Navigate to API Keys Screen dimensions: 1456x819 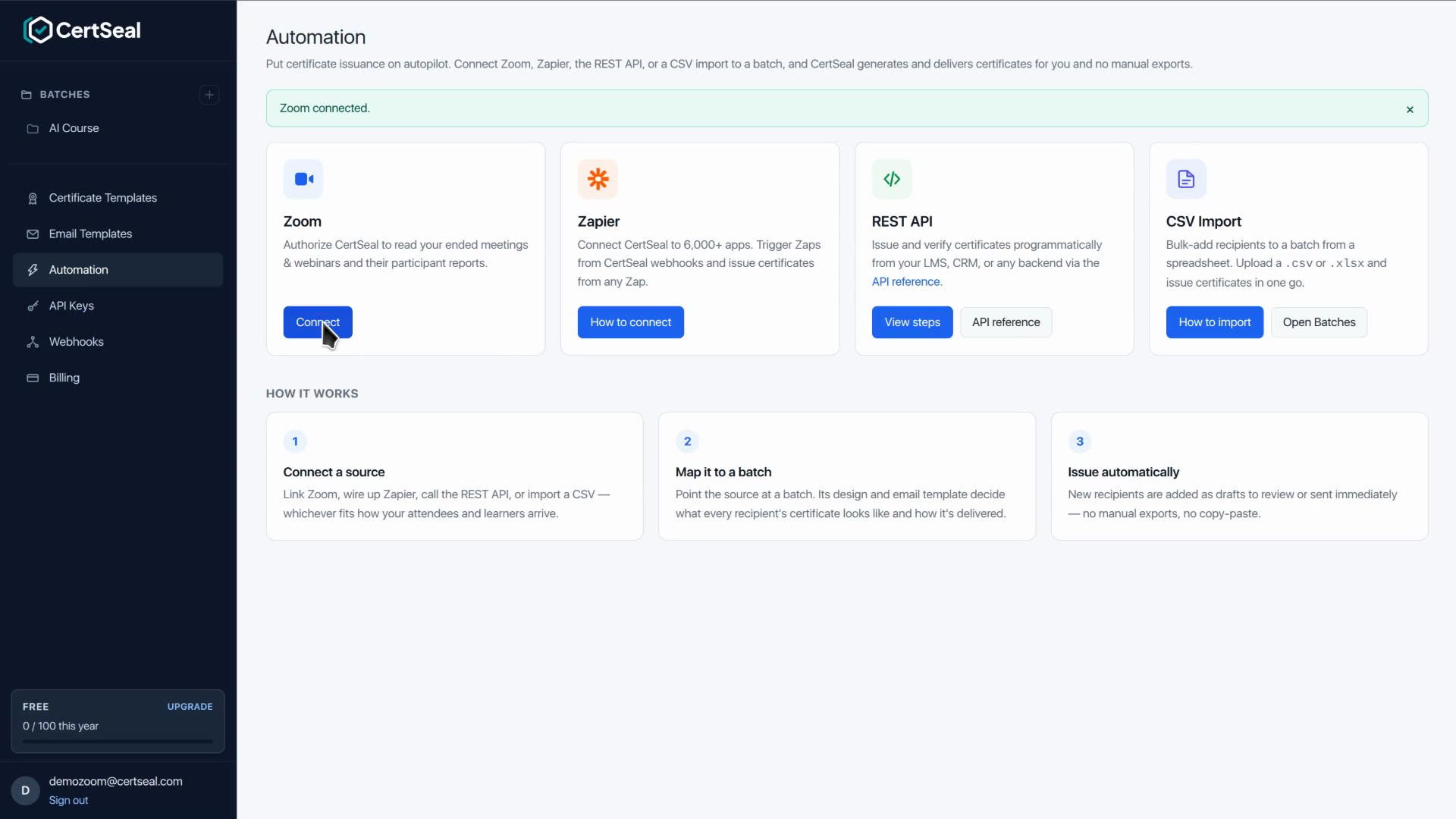click(x=118, y=306)
